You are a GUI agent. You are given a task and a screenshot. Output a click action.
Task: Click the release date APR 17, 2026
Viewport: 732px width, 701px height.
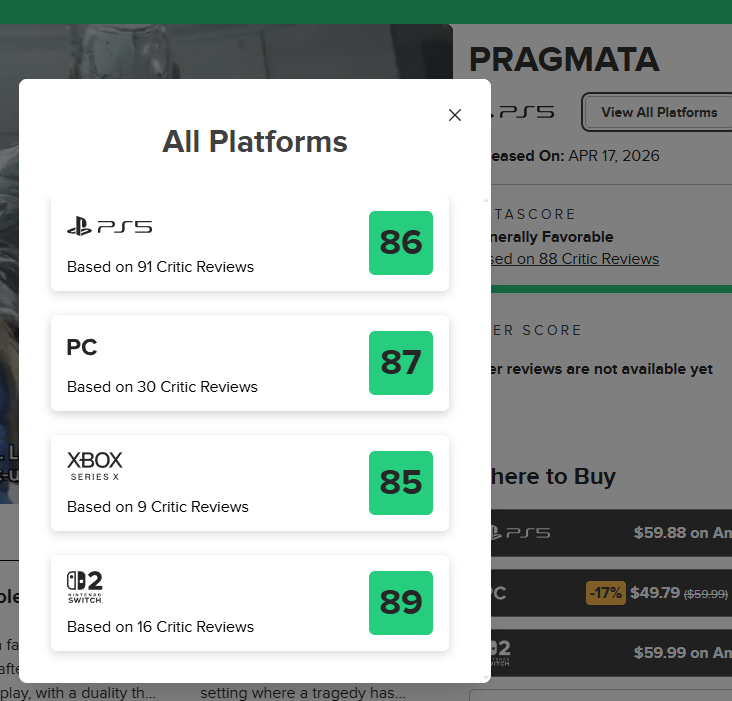tap(613, 155)
